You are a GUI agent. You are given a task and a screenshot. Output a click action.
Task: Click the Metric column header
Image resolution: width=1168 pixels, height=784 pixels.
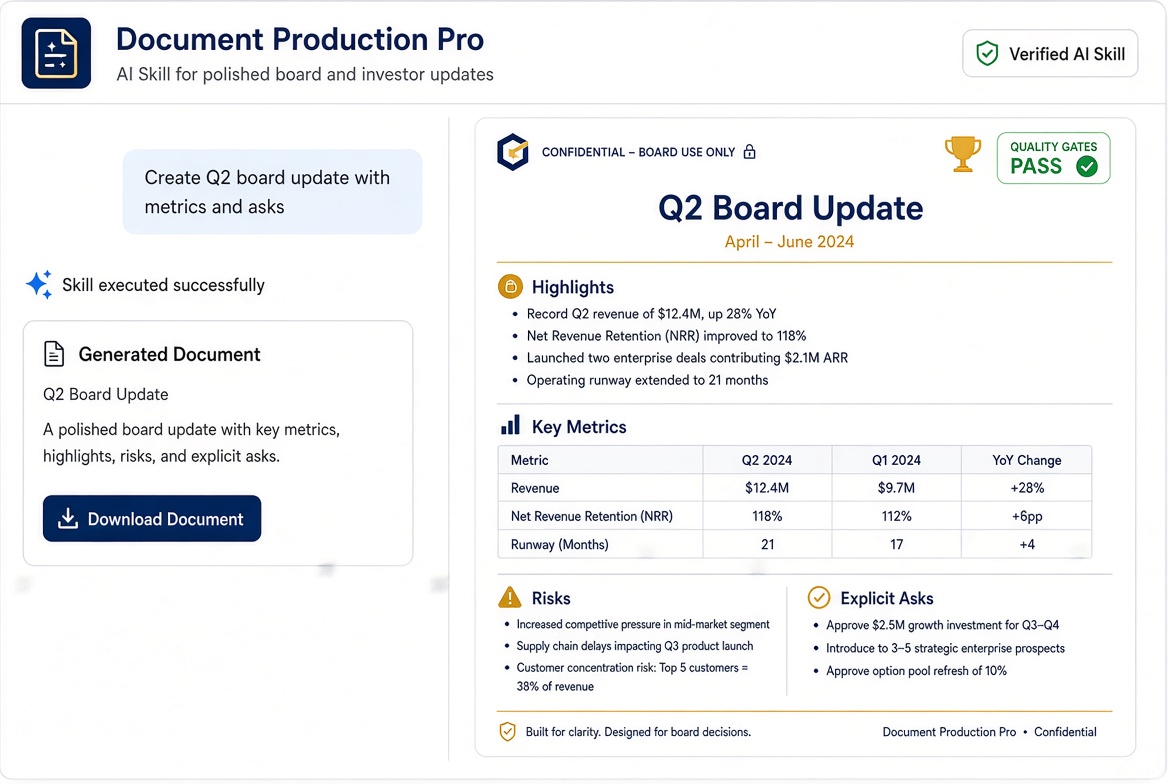(600, 460)
